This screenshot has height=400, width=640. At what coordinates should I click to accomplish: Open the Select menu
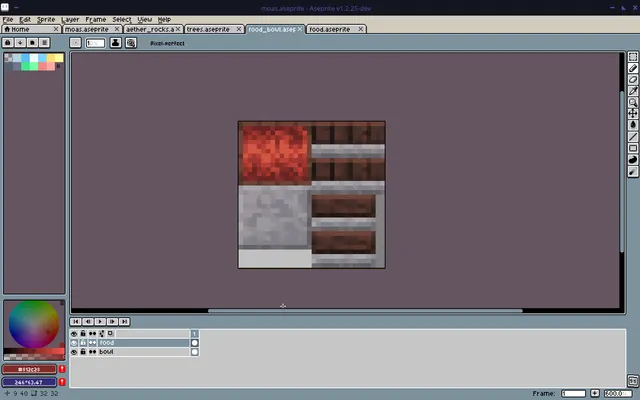122,19
